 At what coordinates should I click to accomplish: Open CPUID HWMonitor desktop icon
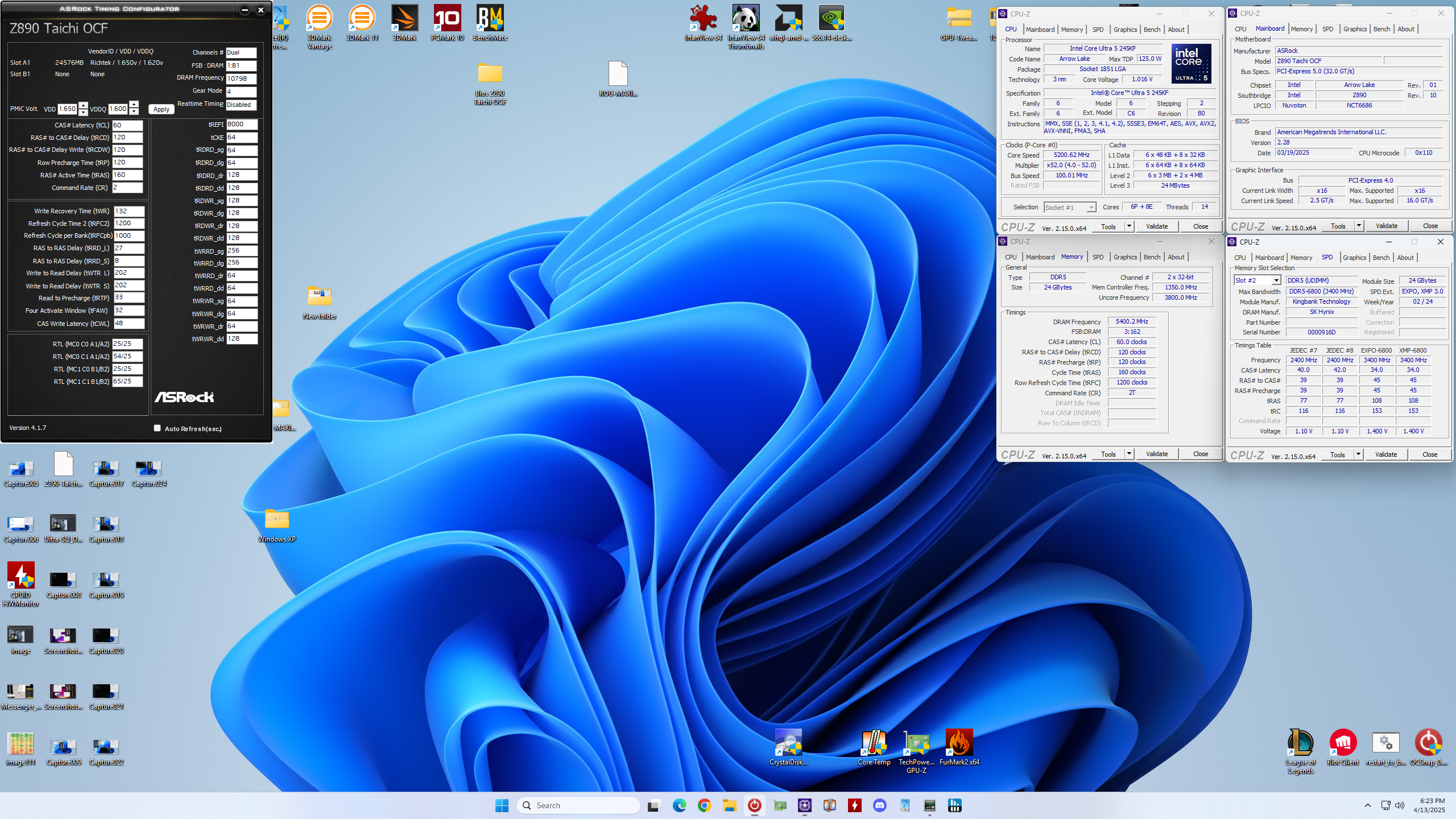(x=20, y=584)
